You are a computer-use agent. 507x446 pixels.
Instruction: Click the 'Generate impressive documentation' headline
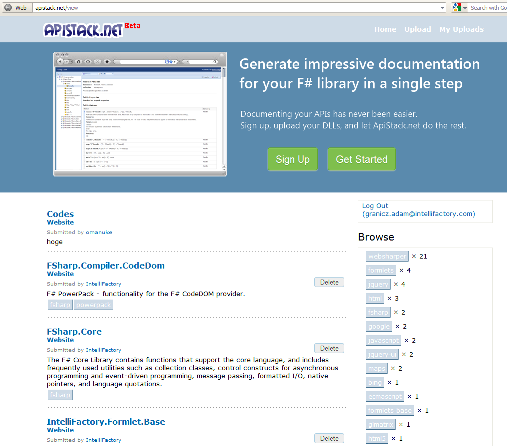pos(359,74)
